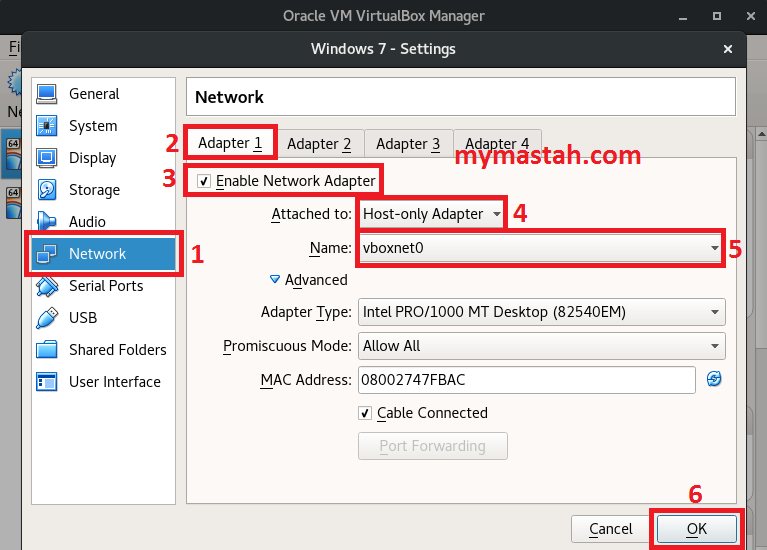Click into the MAC Address field
This screenshot has height=550, width=767.
coord(526,380)
